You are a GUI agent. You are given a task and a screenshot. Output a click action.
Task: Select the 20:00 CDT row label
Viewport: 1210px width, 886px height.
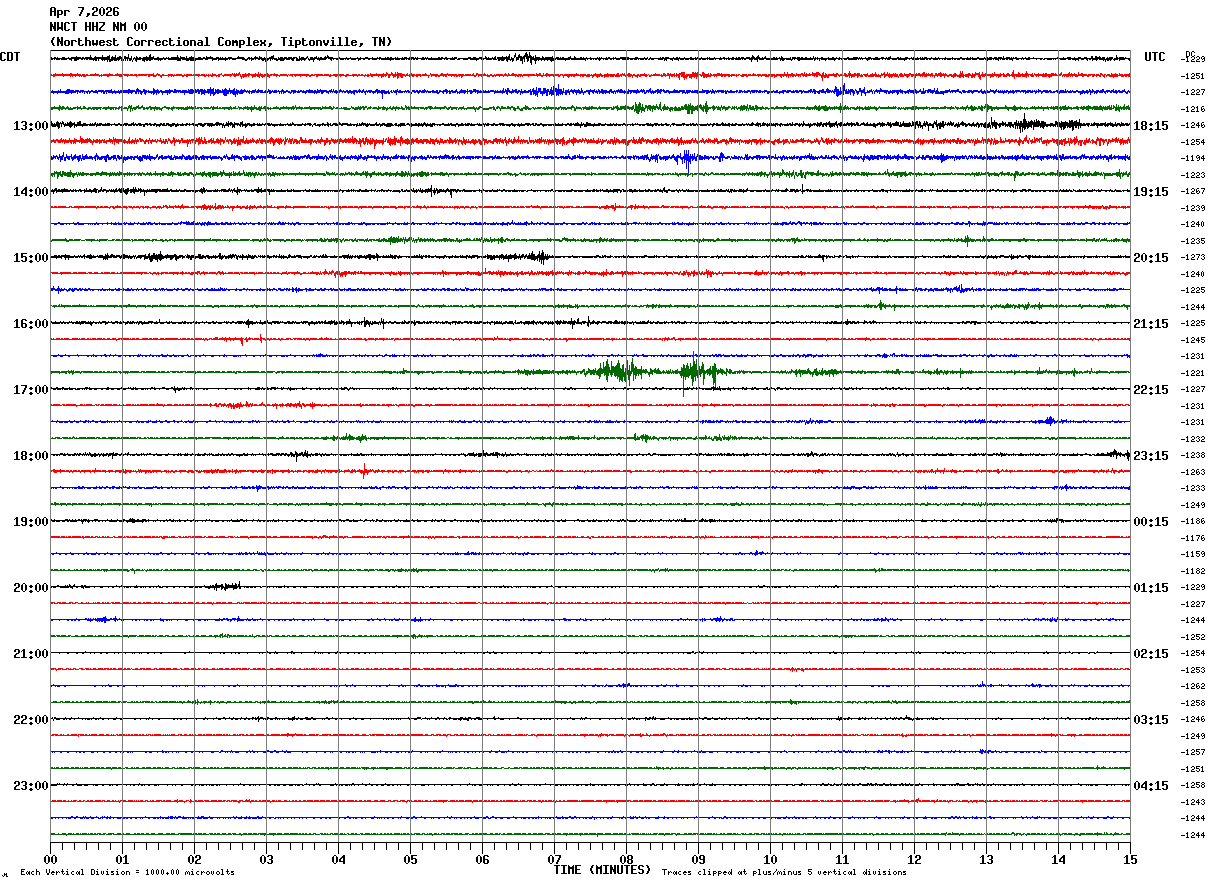point(31,588)
